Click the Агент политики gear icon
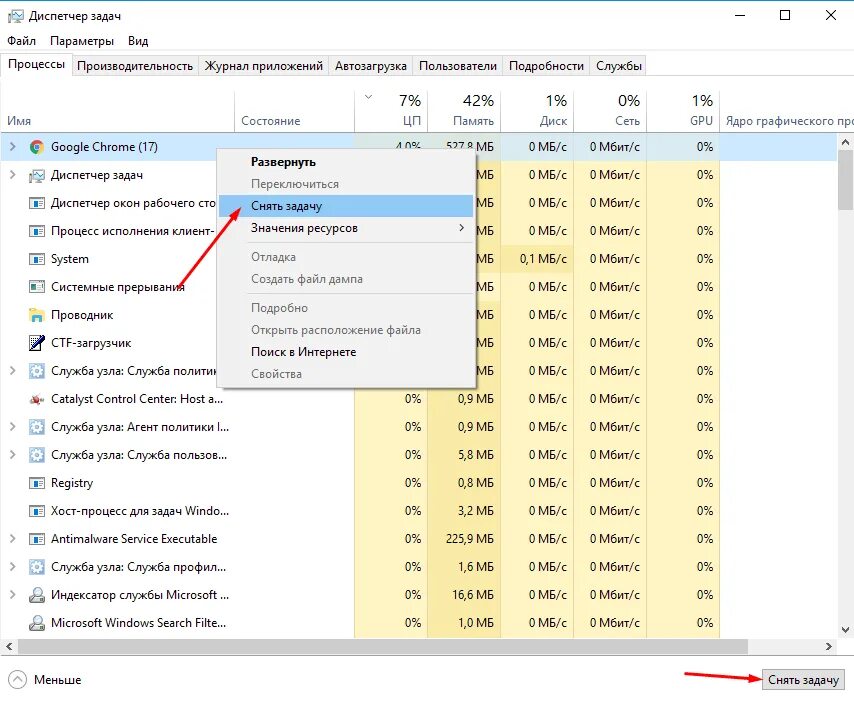The height and width of the screenshot is (704, 854). (36, 427)
